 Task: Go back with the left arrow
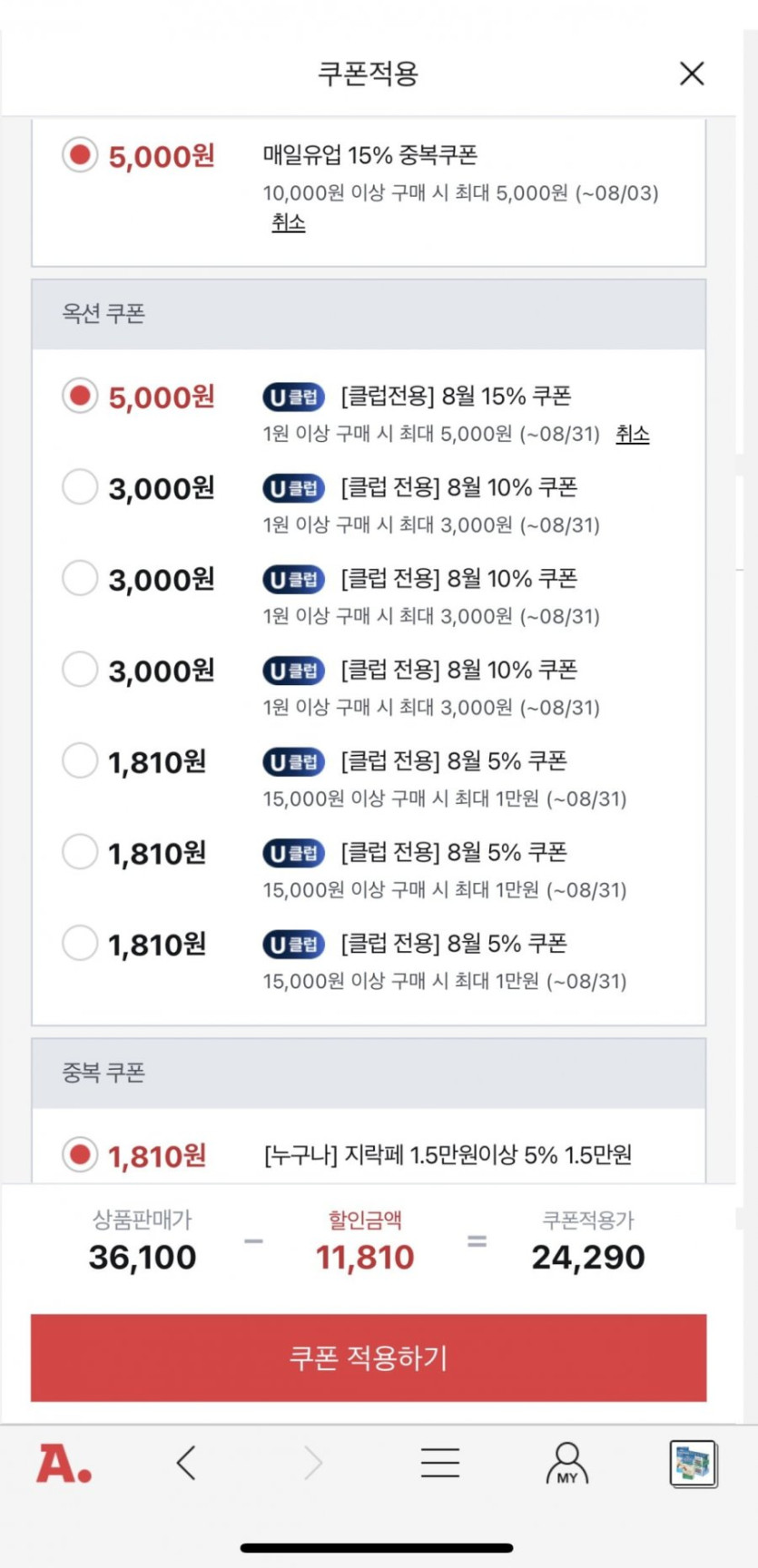[186, 1463]
